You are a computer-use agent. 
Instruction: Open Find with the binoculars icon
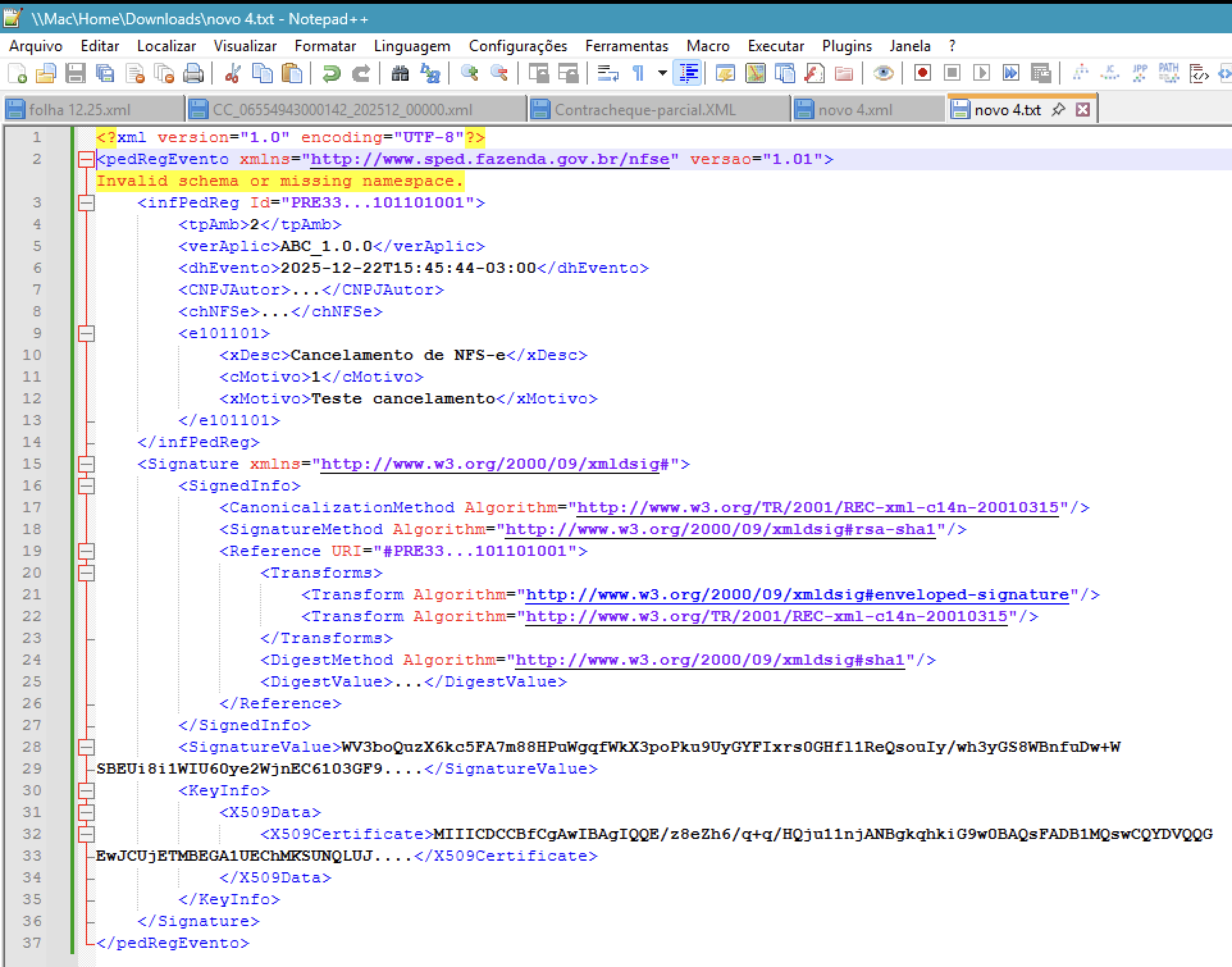coord(400,74)
